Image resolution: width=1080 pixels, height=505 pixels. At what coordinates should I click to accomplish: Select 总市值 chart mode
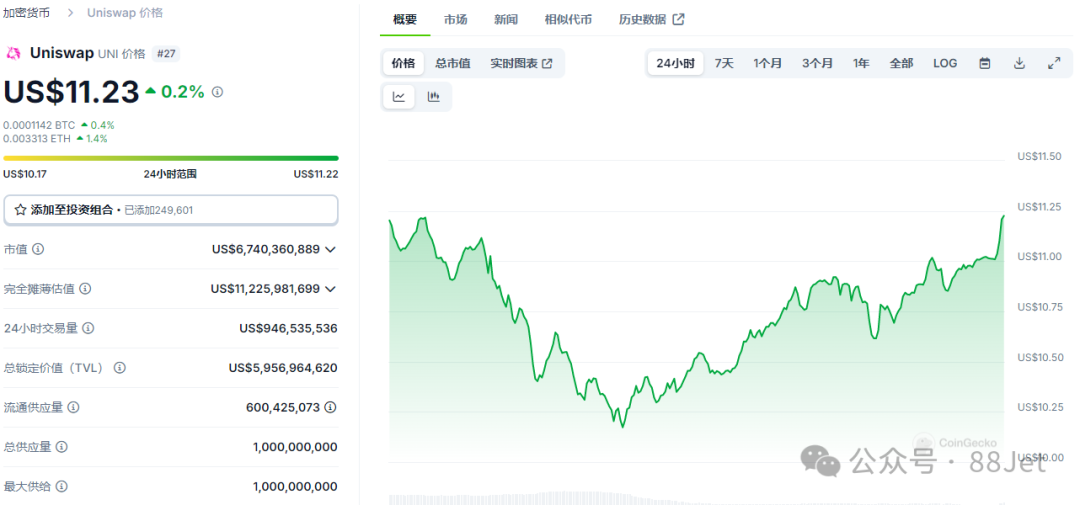pos(453,63)
